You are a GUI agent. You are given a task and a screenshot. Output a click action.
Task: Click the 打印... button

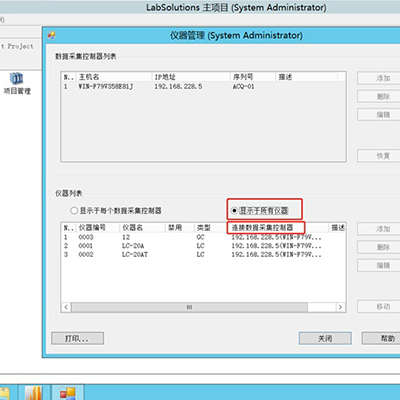[77, 338]
